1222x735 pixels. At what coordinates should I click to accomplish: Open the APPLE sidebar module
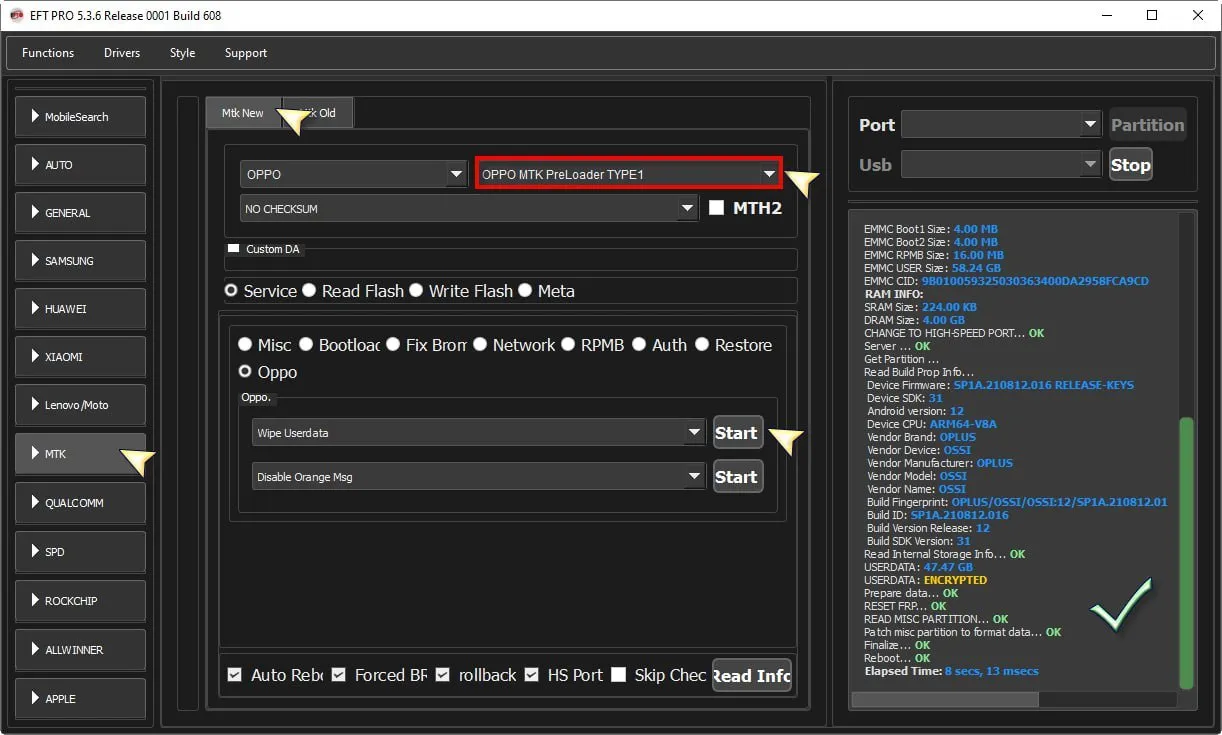[80, 698]
